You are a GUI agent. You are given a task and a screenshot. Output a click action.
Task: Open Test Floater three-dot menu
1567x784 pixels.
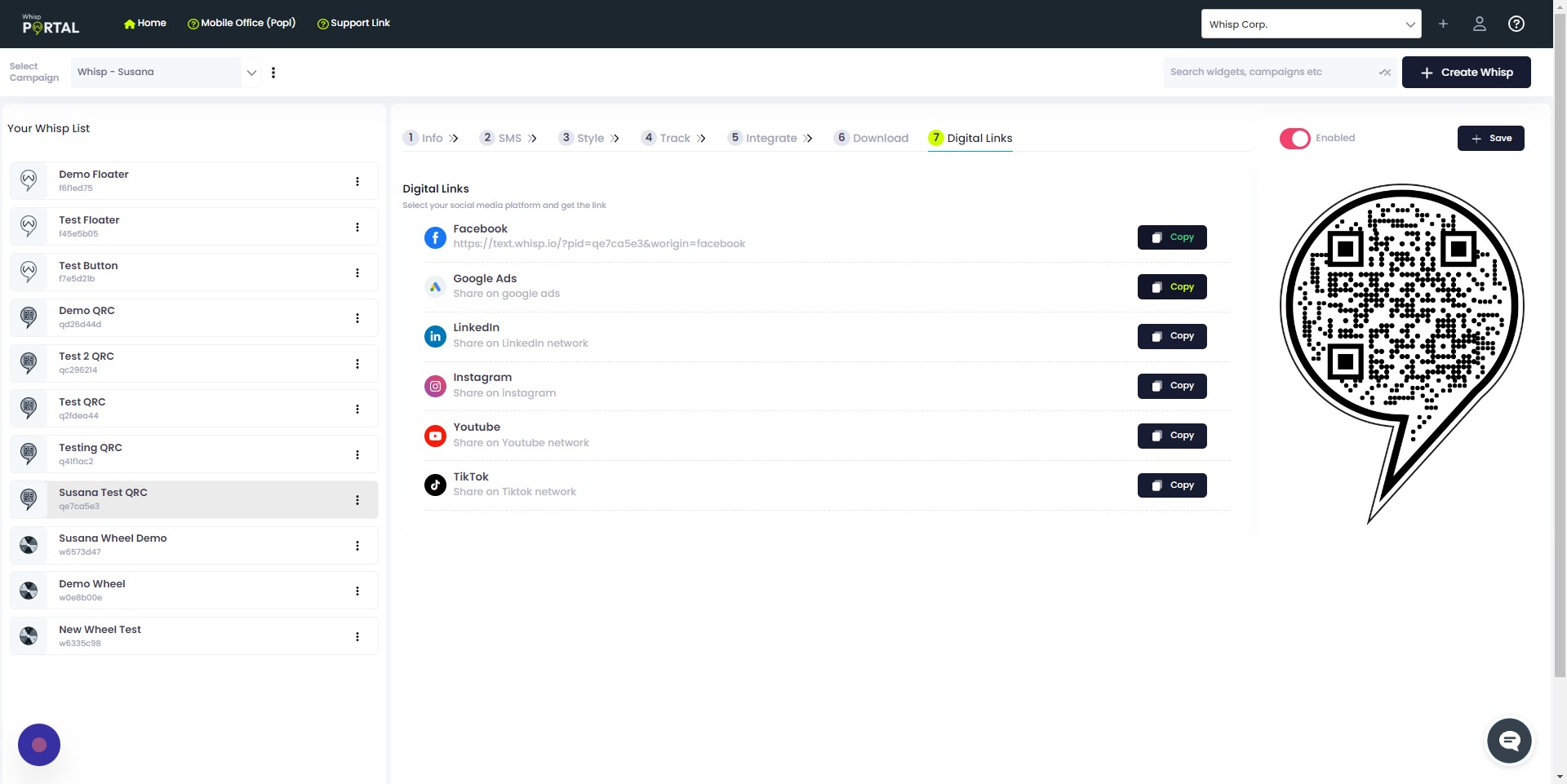357,227
